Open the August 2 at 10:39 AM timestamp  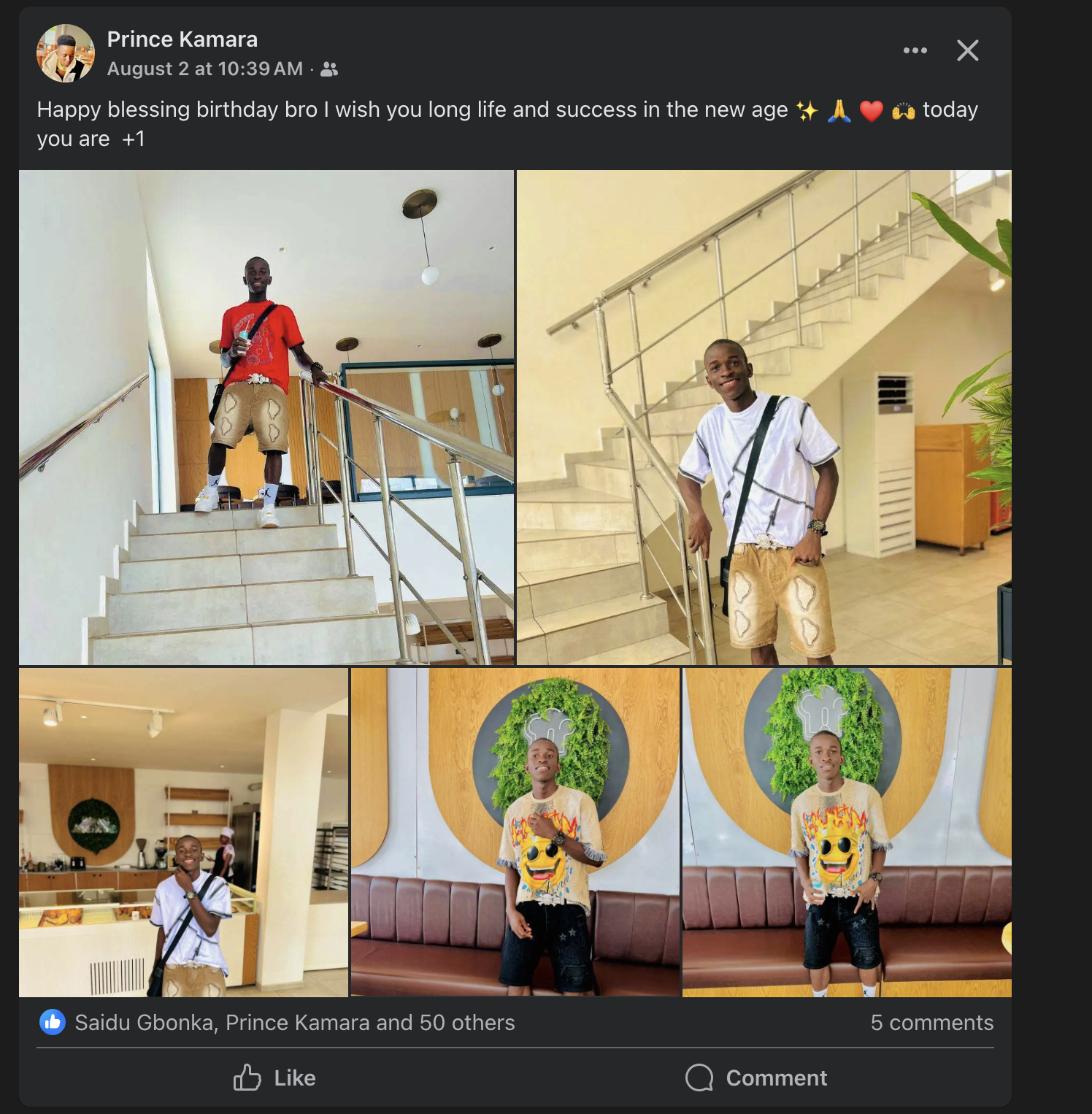click(205, 69)
